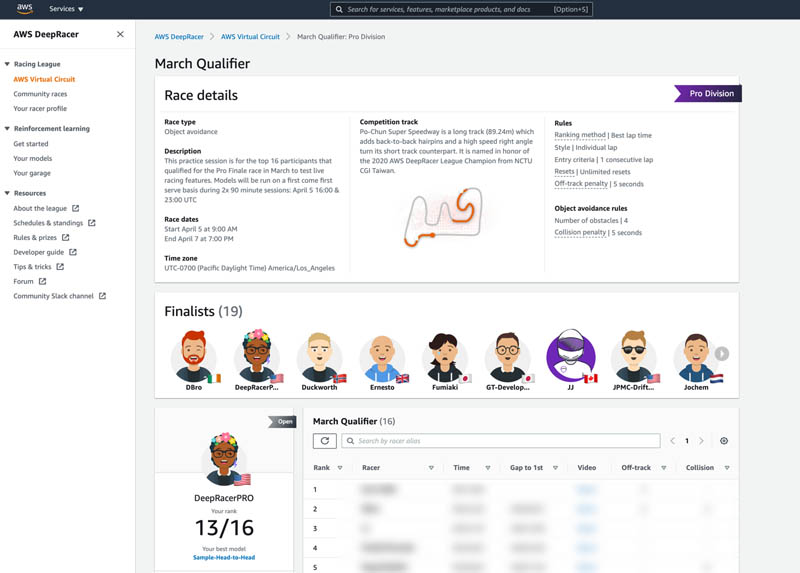Go to previous leaderboard page

672,441
